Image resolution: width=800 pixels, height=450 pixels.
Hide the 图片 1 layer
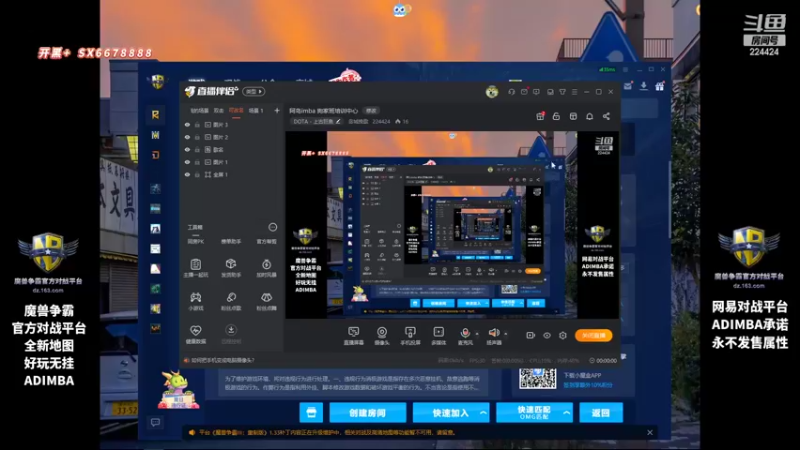coord(187,162)
